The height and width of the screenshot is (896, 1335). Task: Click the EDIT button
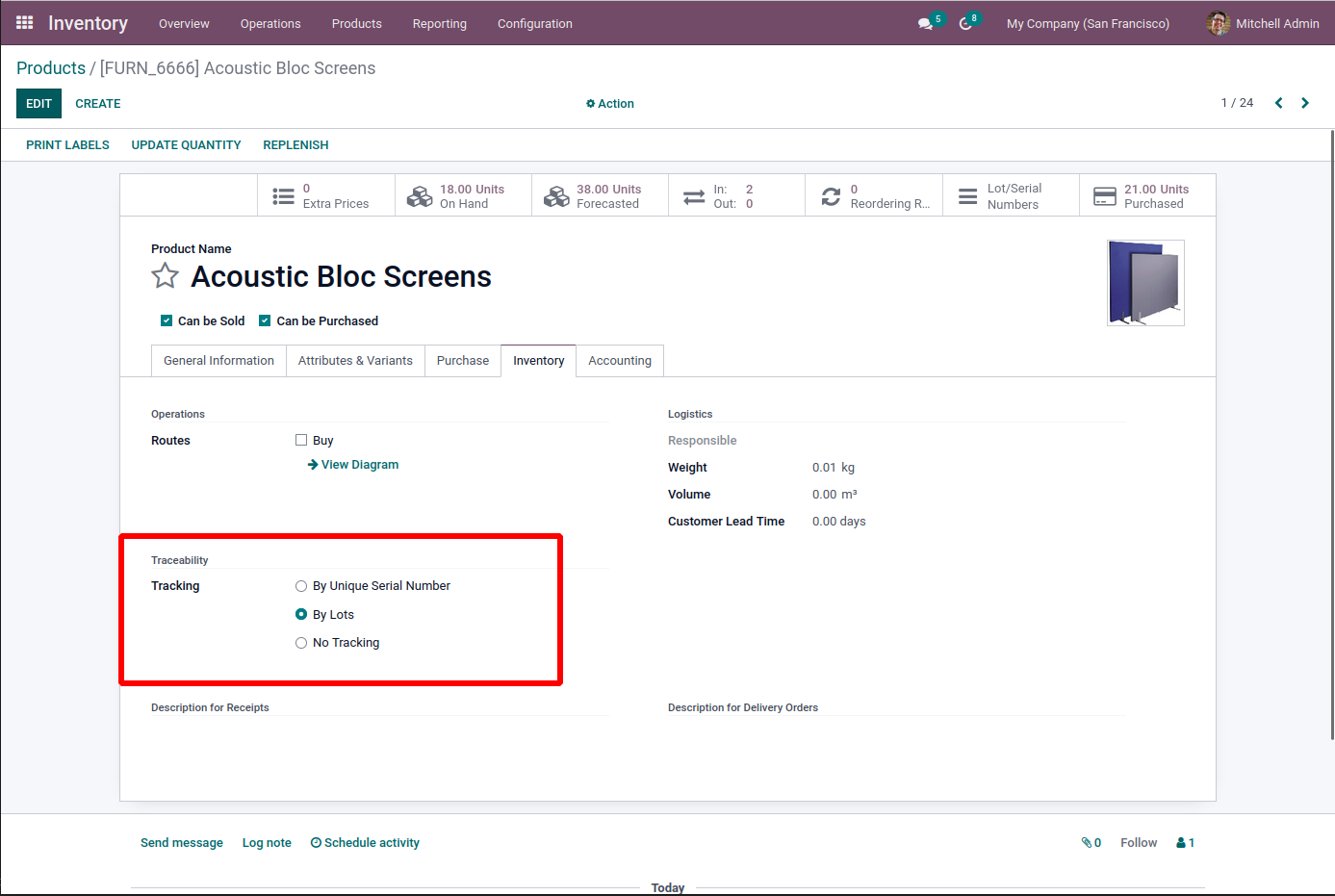click(x=39, y=104)
